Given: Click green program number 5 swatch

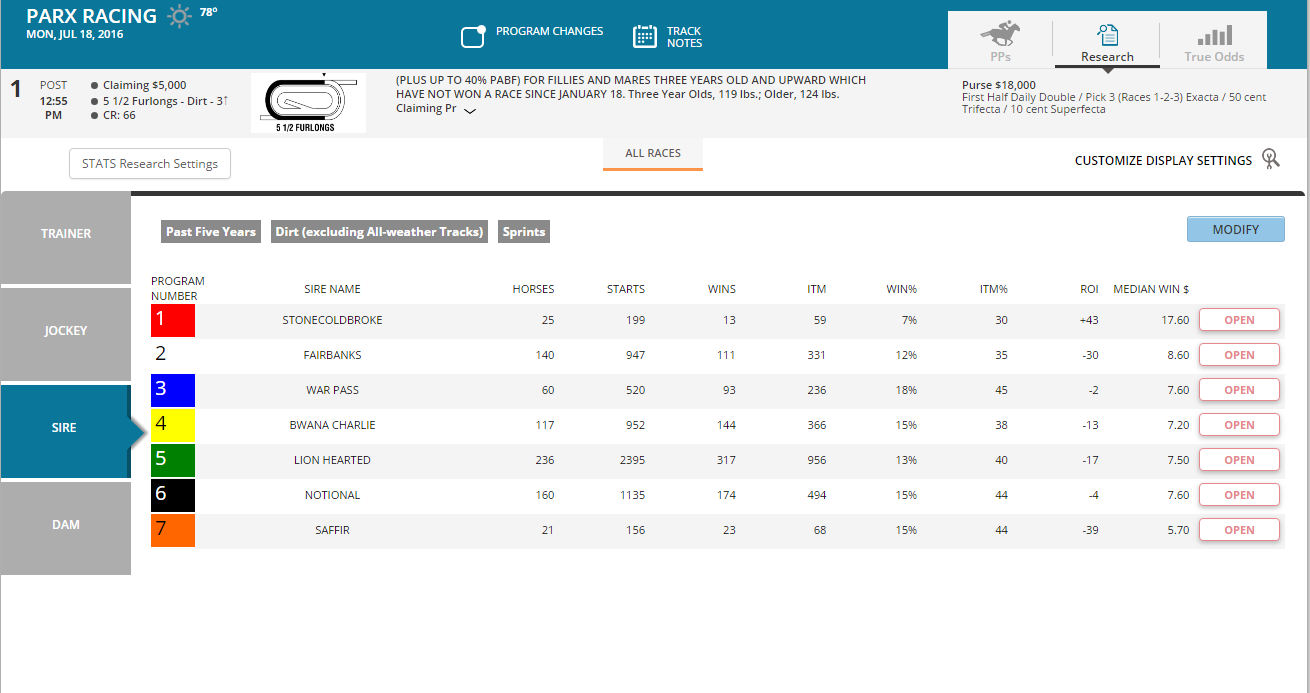Looking at the screenshot, I should [x=173, y=460].
